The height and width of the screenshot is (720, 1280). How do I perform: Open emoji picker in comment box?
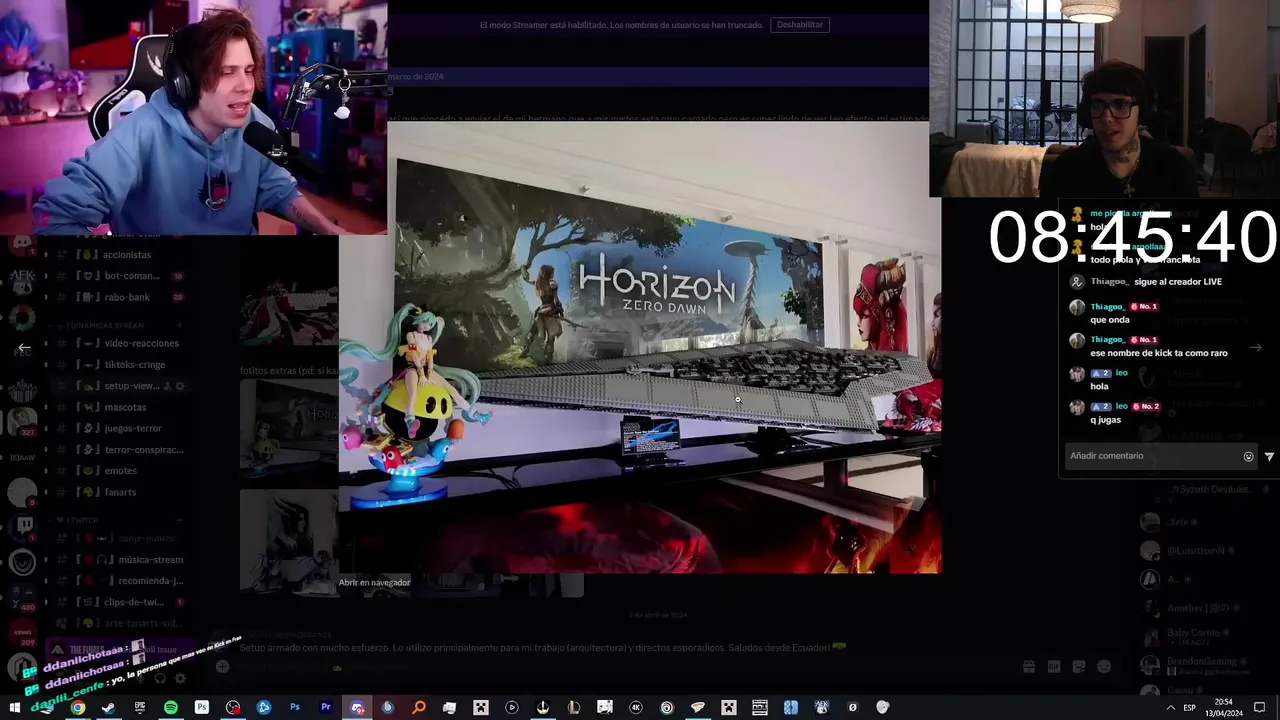(x=1248, y=456)
